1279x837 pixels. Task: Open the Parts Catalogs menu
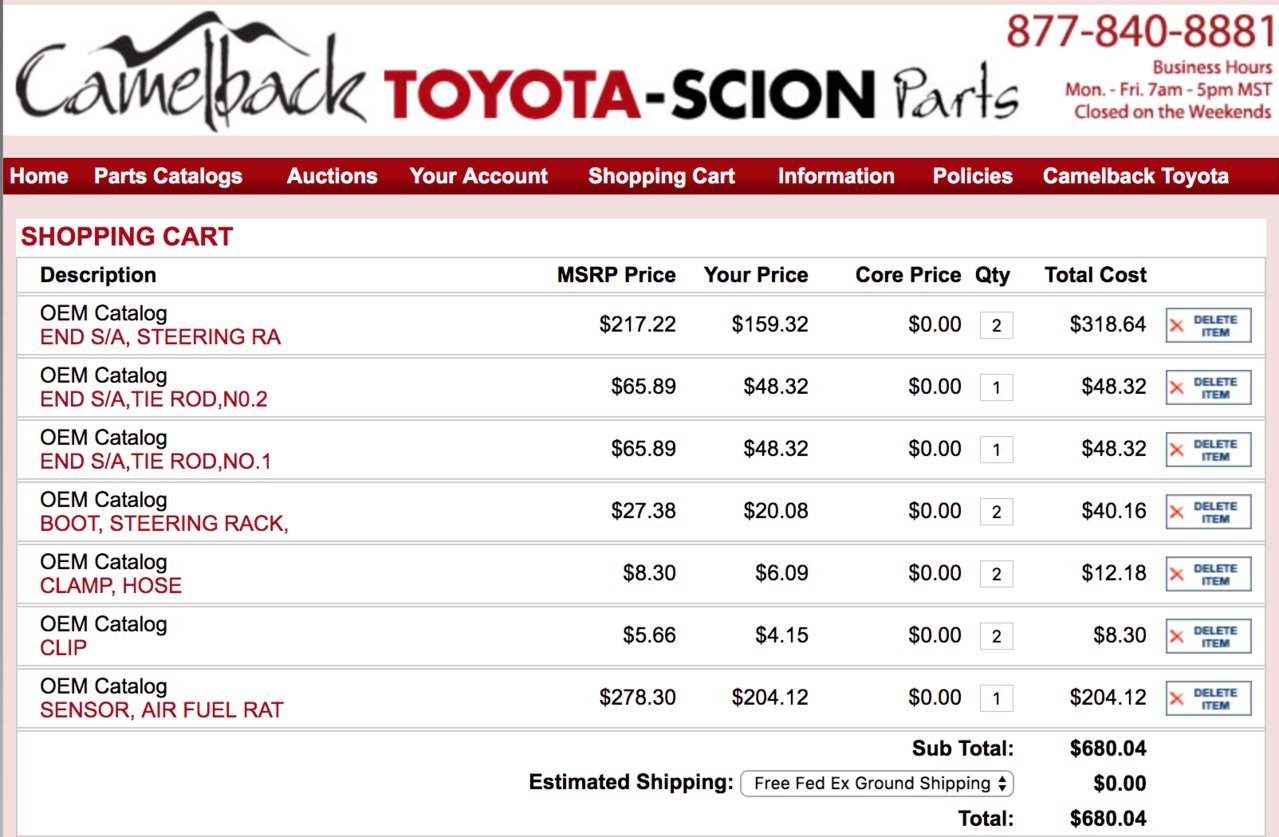point(168,176)
